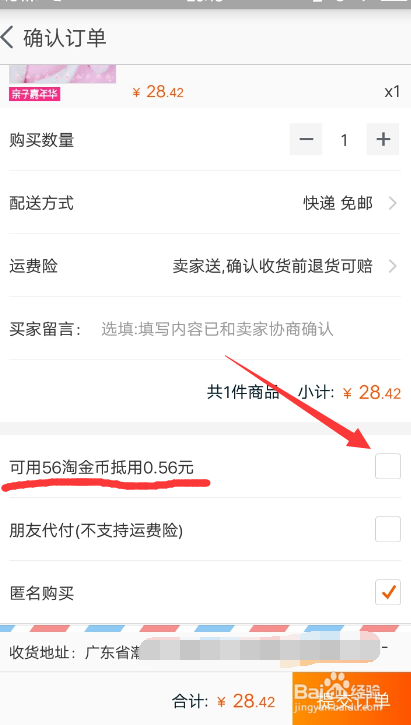This screenshot has width=411, height=725.
Task: Expand 运费险 details with the chevron
Action: click(393, 266)
